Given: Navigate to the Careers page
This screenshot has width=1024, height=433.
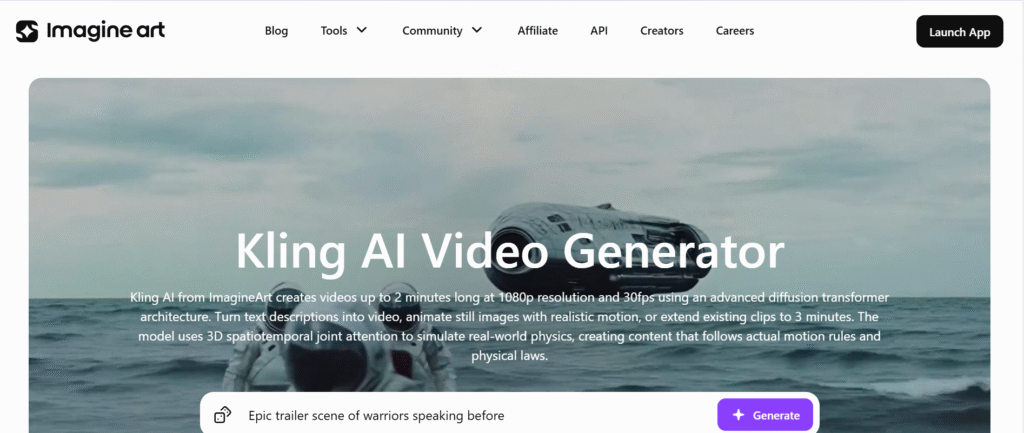Looking at the screenshot, I should pos(735,31).
